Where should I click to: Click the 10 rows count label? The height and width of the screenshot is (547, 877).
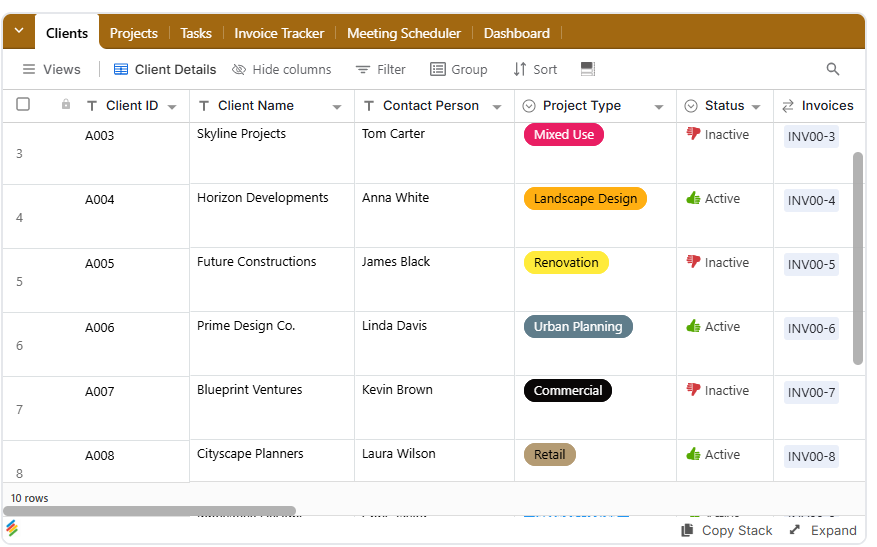30,498
